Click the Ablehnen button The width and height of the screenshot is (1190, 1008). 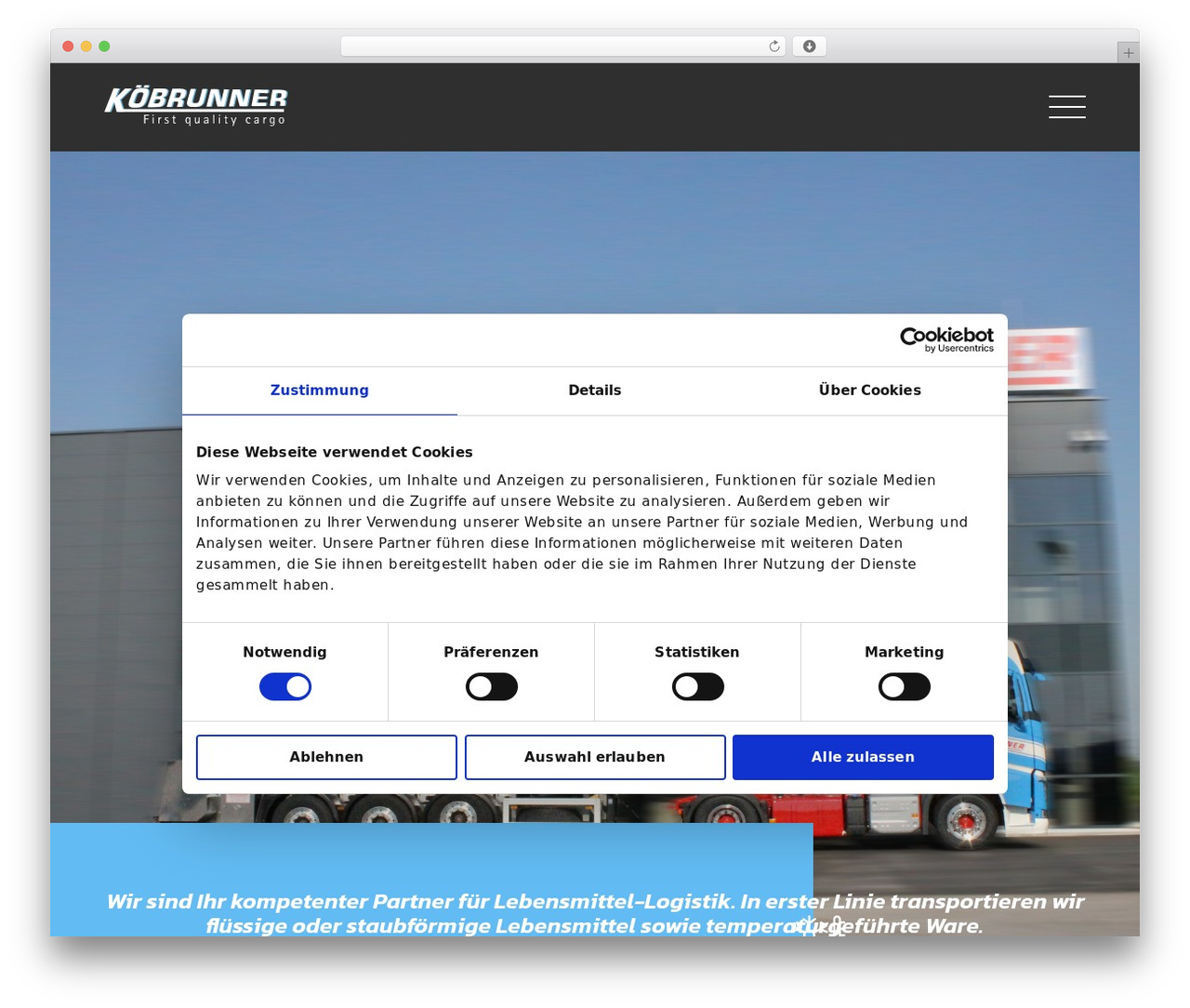326,757
